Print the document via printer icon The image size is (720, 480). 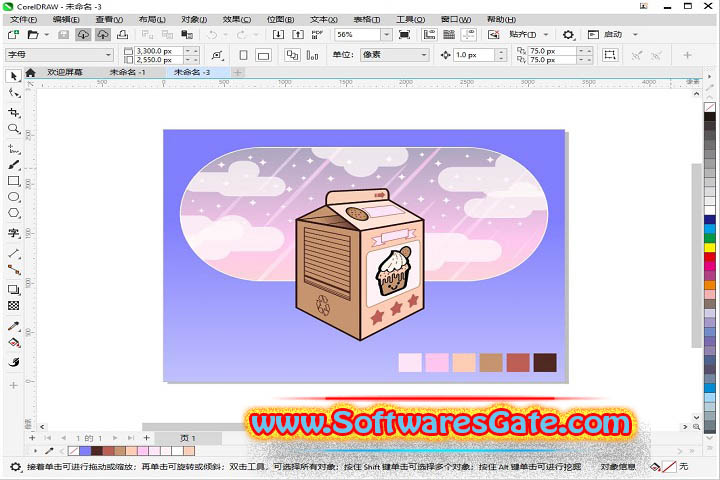click(x=123, y=34)
